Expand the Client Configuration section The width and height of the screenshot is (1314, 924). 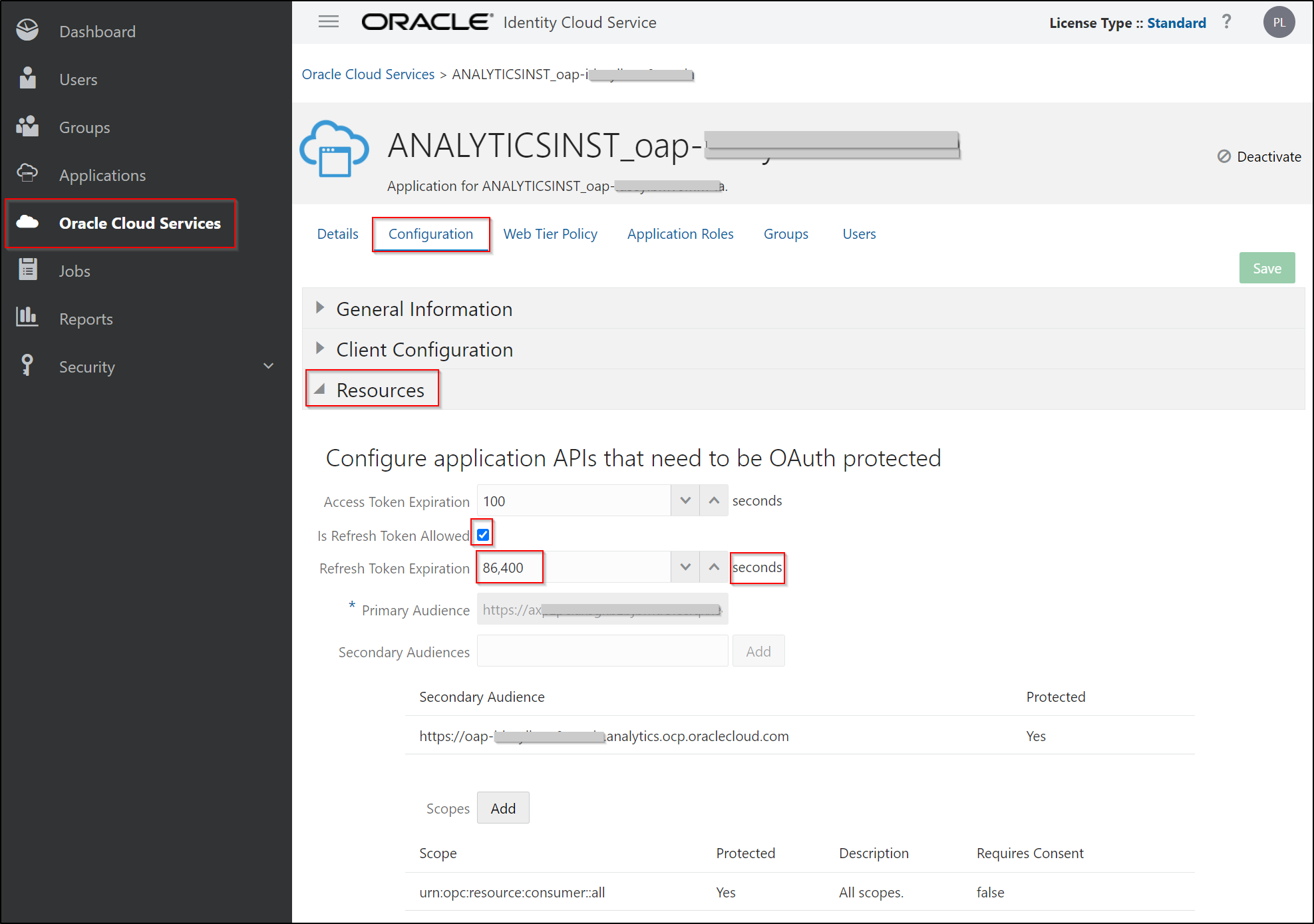coord(320,349)
